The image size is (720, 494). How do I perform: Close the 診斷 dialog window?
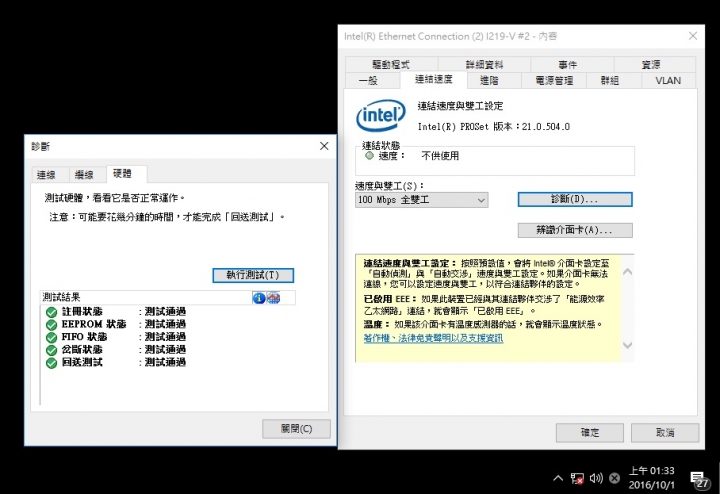(324, 146)
